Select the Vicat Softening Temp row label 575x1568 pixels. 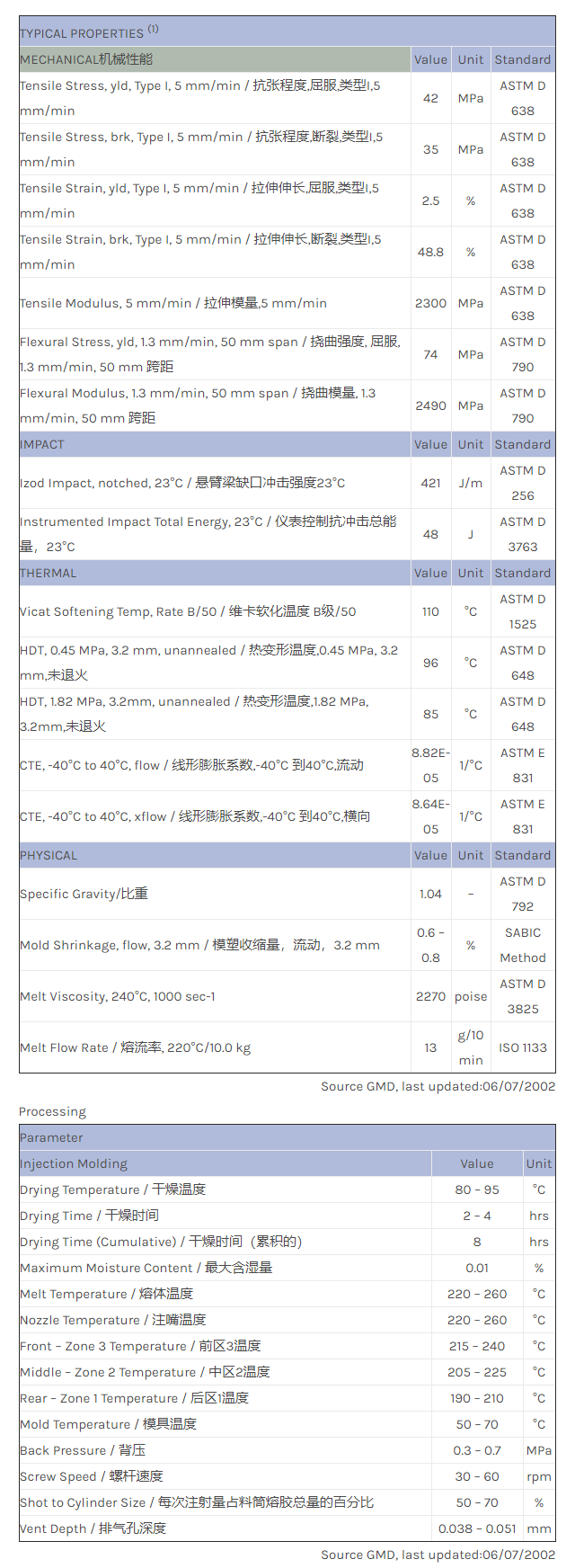[188, 611]
